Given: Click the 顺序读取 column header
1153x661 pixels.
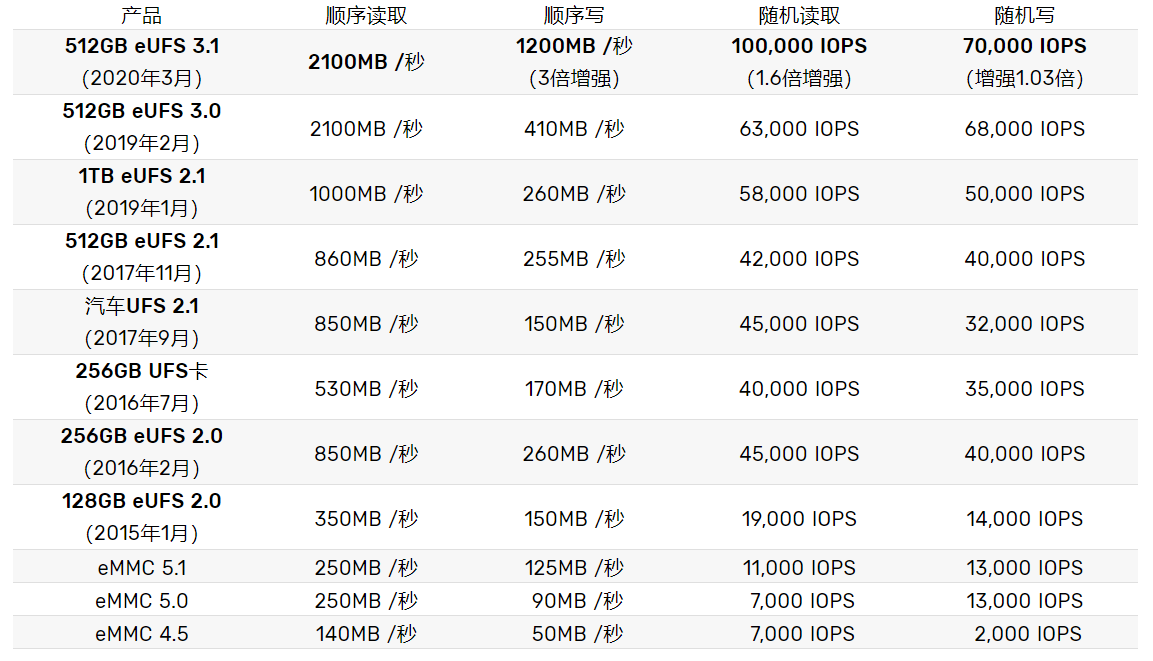Looking at the screenshot, I should pyautogui.click(x=366, y=15).
